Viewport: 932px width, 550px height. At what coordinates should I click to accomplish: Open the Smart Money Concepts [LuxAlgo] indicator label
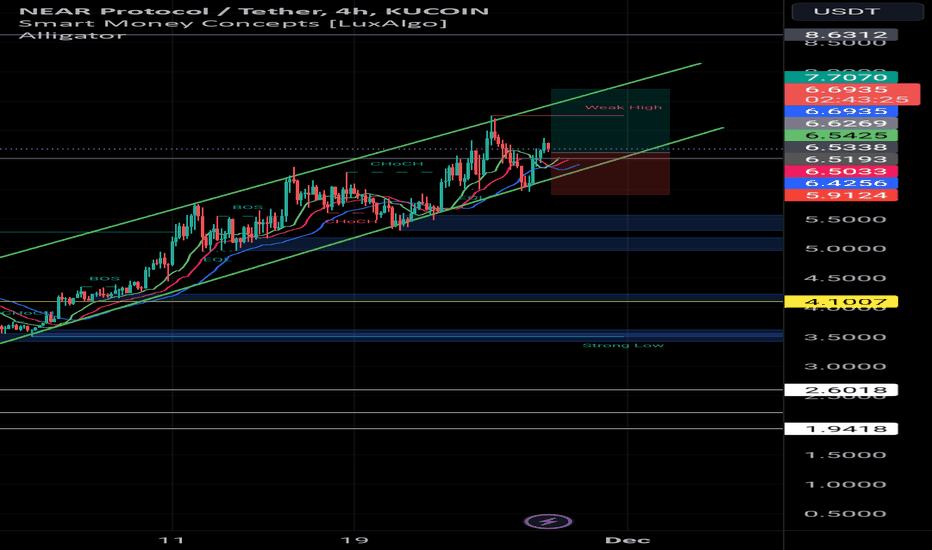[x=232, y=23]
